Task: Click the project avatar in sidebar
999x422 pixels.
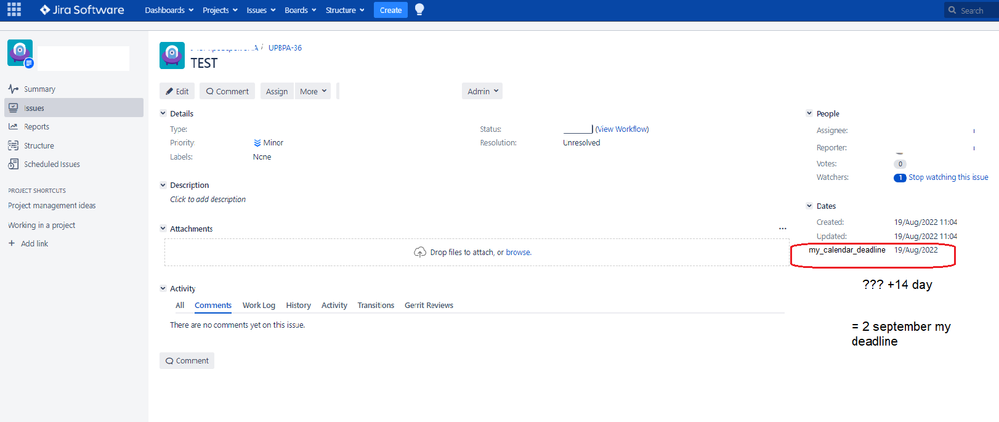Action: (x=20, y=53)
